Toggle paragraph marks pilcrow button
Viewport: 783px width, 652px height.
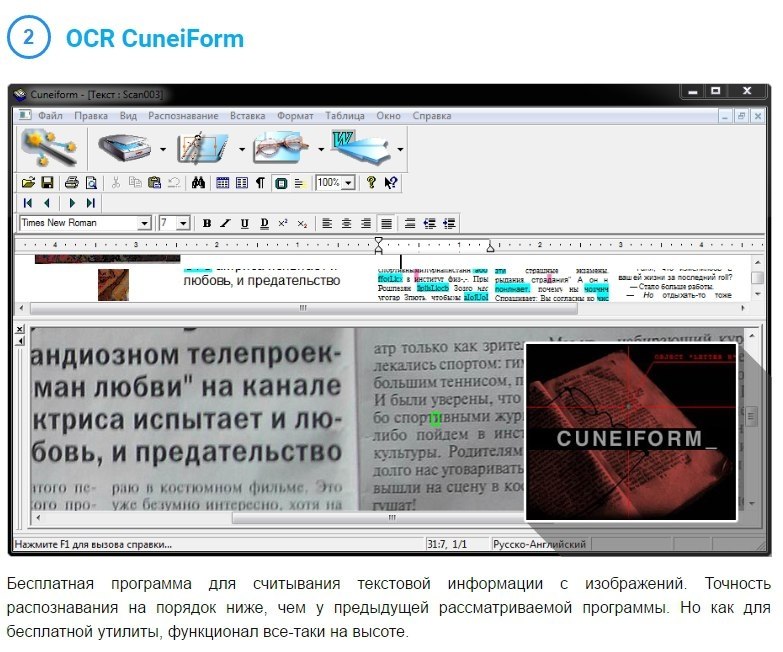click(x=261, y=183)
